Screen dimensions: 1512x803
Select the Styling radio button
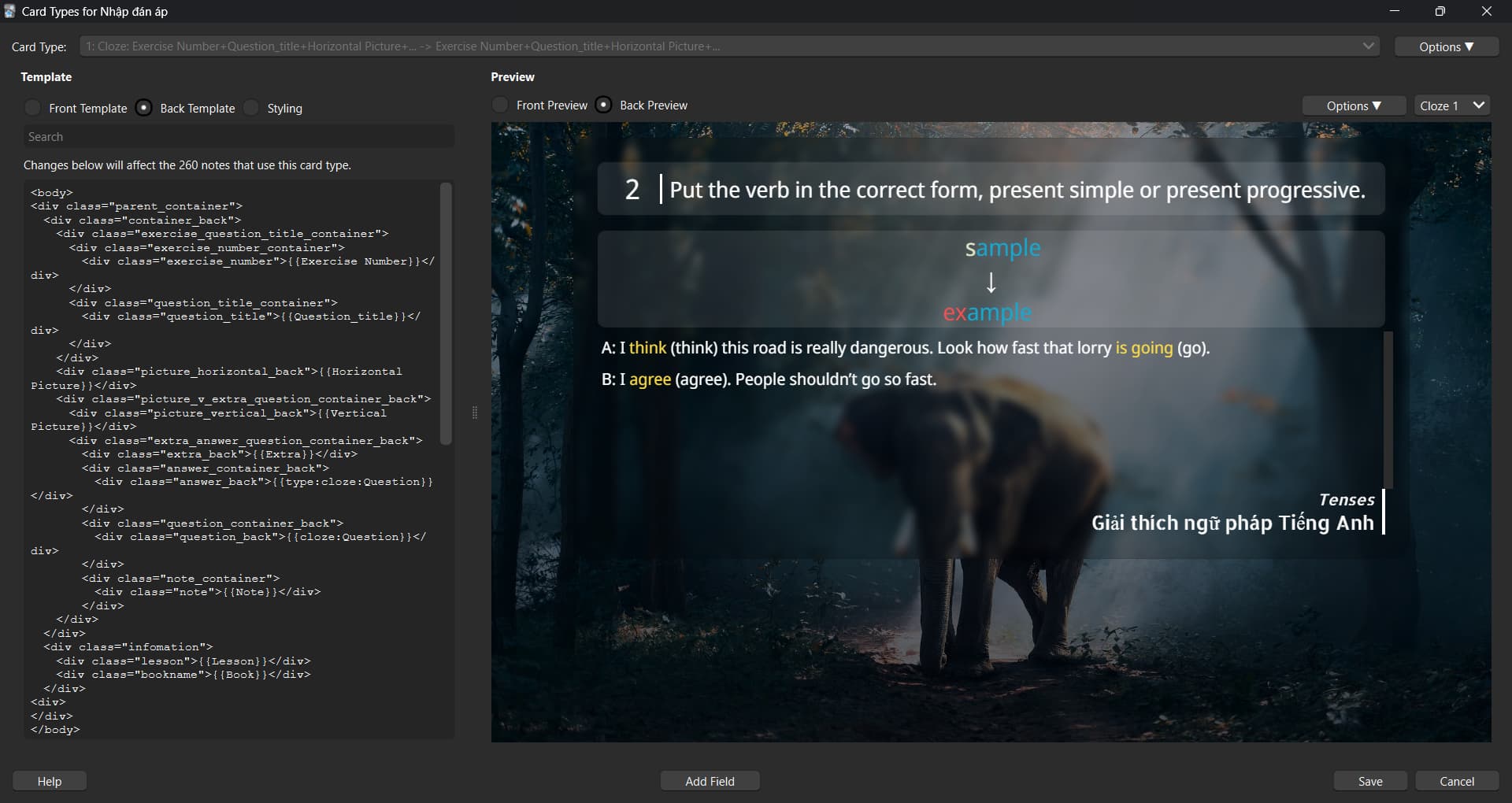(x=251, y=108)
